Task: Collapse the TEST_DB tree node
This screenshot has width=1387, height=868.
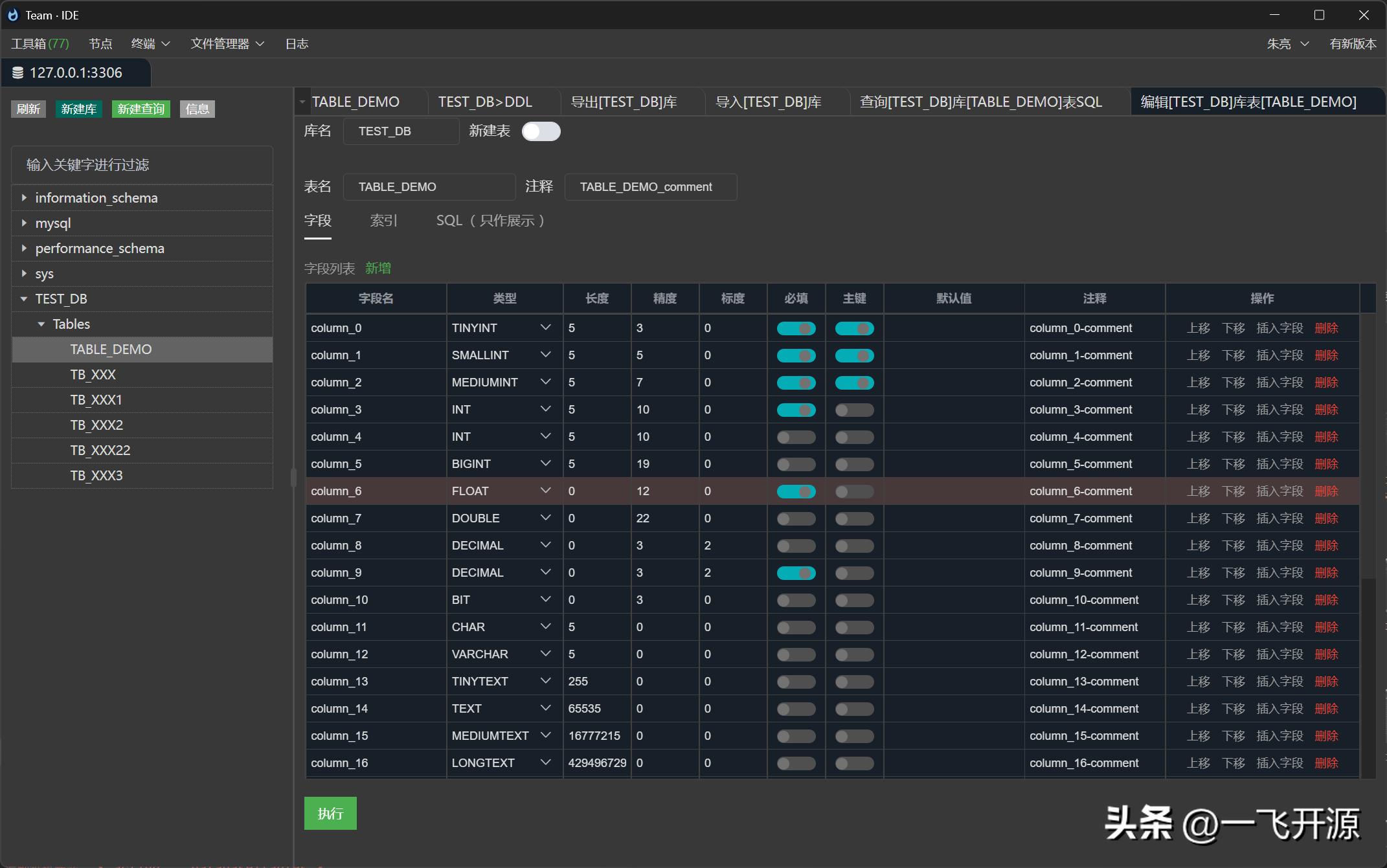Action: [24, 299]
